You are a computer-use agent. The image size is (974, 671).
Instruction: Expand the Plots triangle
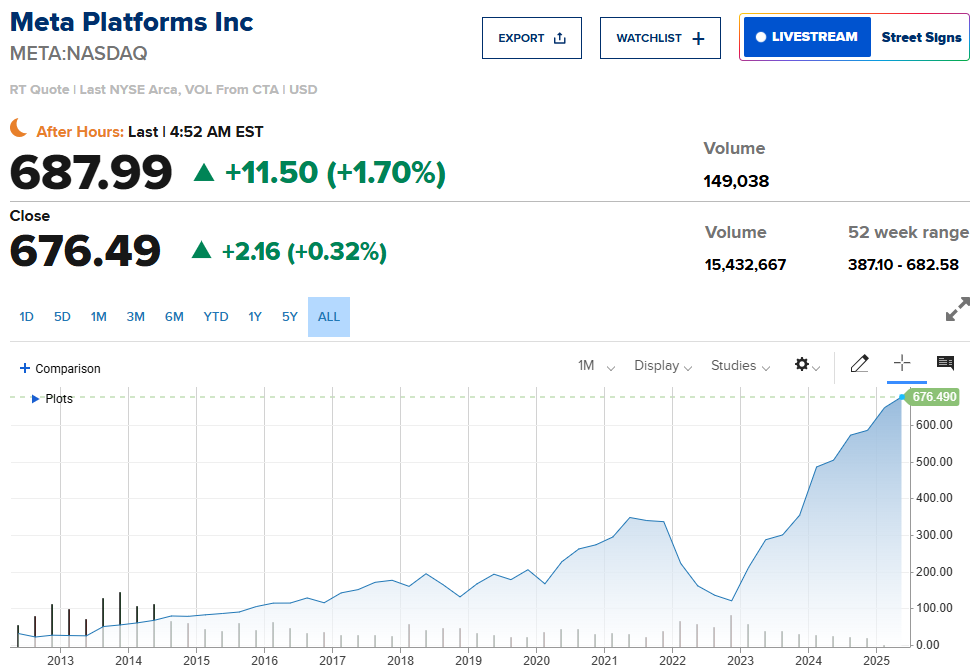[x=36, y=399]
